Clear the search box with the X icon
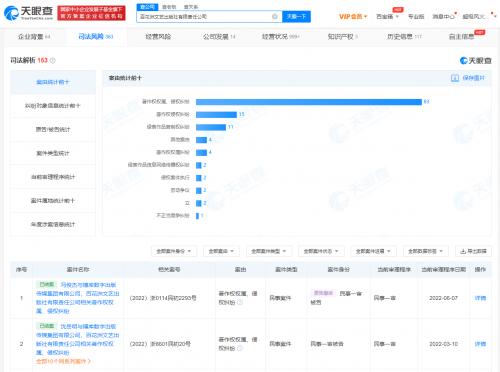Screen dimensions: 500x372 coord(275,16)
